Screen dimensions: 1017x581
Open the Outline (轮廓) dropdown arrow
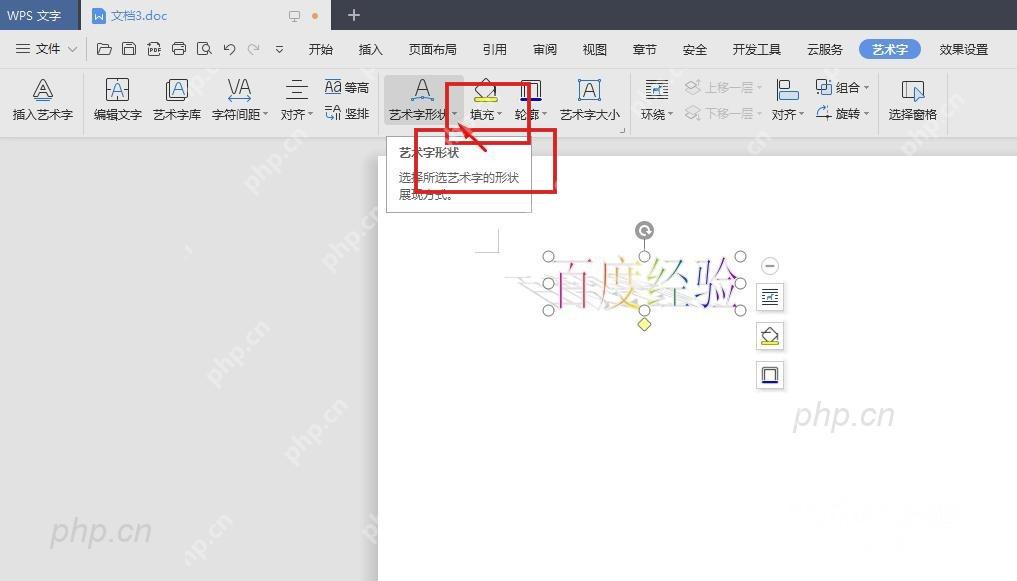point(545,115)
